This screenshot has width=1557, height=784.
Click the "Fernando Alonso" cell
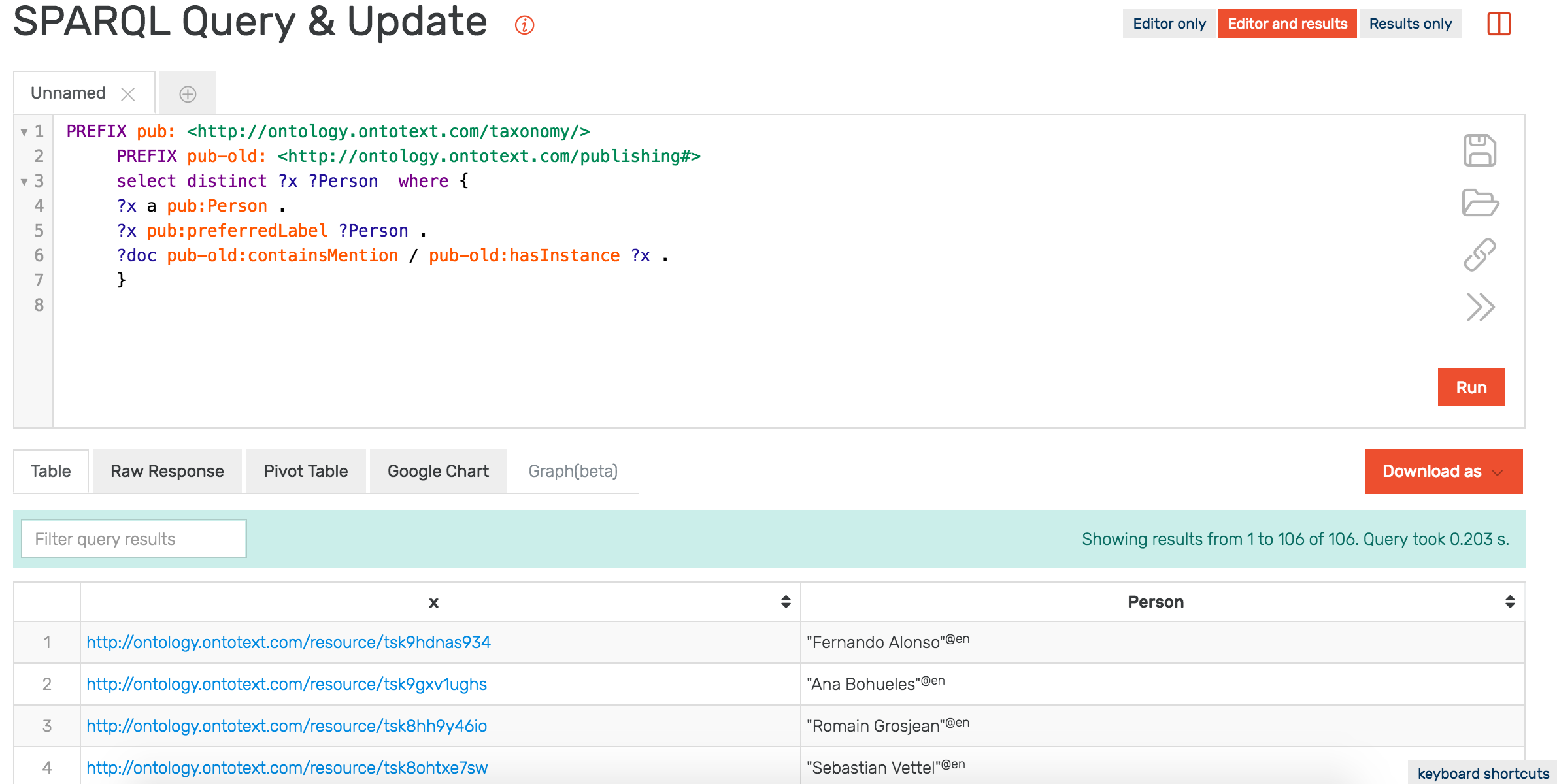(1162, 642)
